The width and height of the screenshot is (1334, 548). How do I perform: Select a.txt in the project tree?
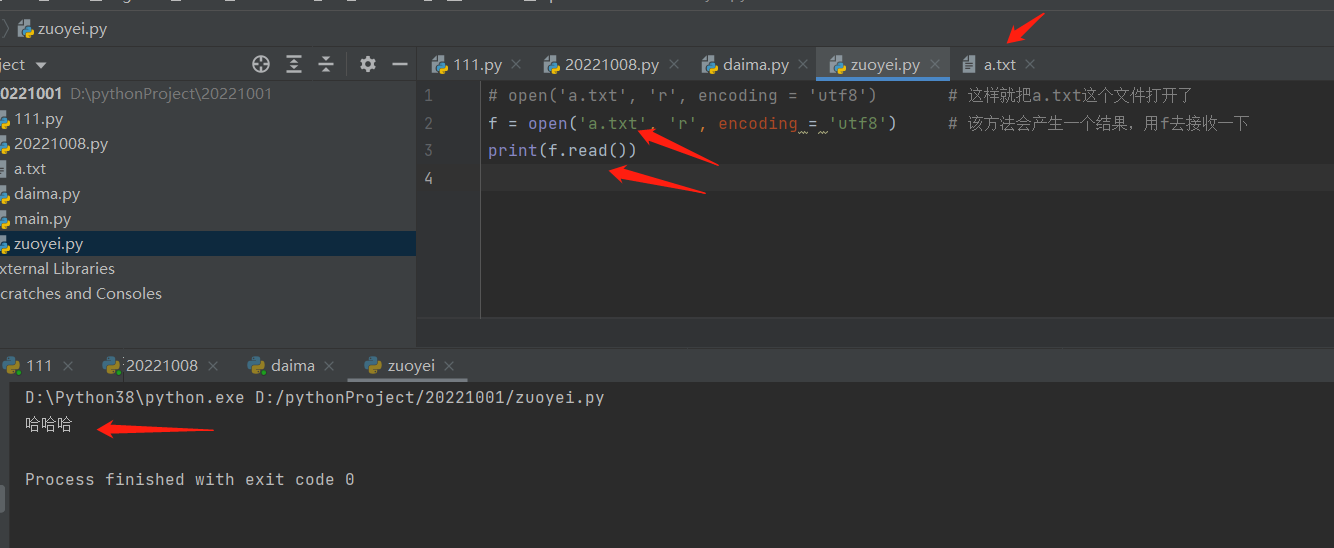(x=30, y=168)
